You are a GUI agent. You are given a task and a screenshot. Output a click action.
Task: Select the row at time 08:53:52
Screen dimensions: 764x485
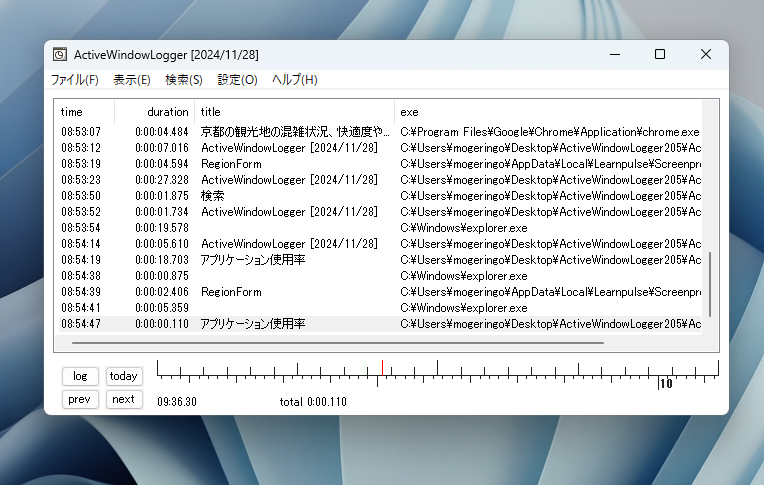point(380,212)
